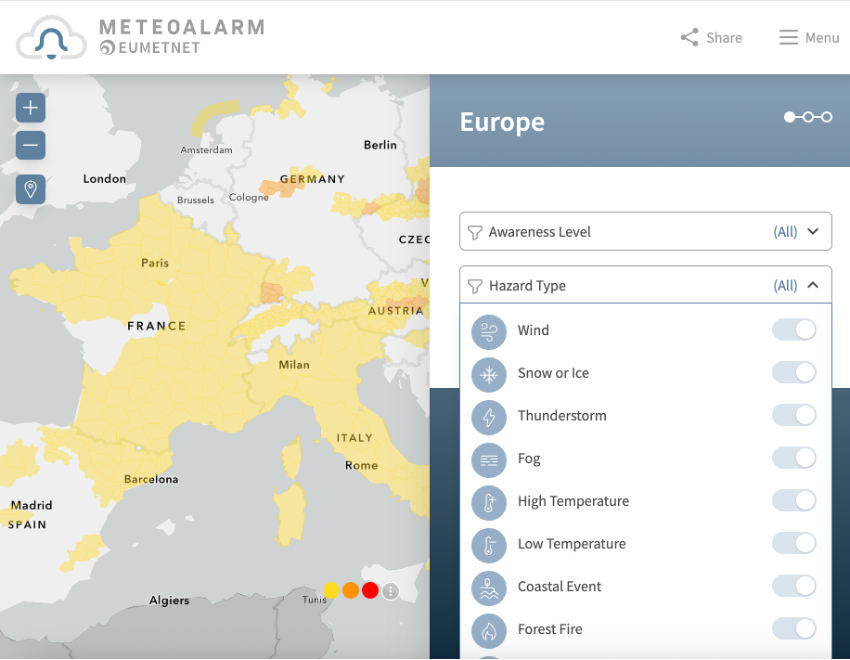Toggle the Forest Fire switch
The image size is (850, 660).
point(794,629)
